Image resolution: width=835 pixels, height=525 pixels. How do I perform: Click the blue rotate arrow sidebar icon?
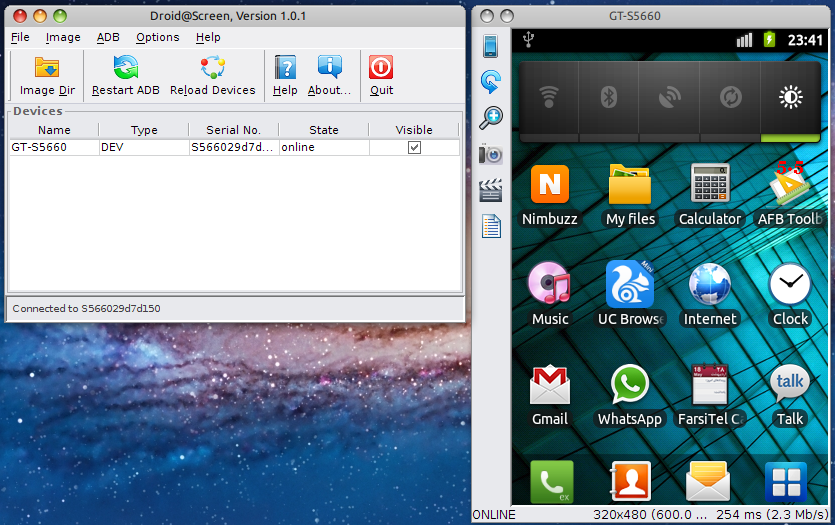tap(490, 81)
